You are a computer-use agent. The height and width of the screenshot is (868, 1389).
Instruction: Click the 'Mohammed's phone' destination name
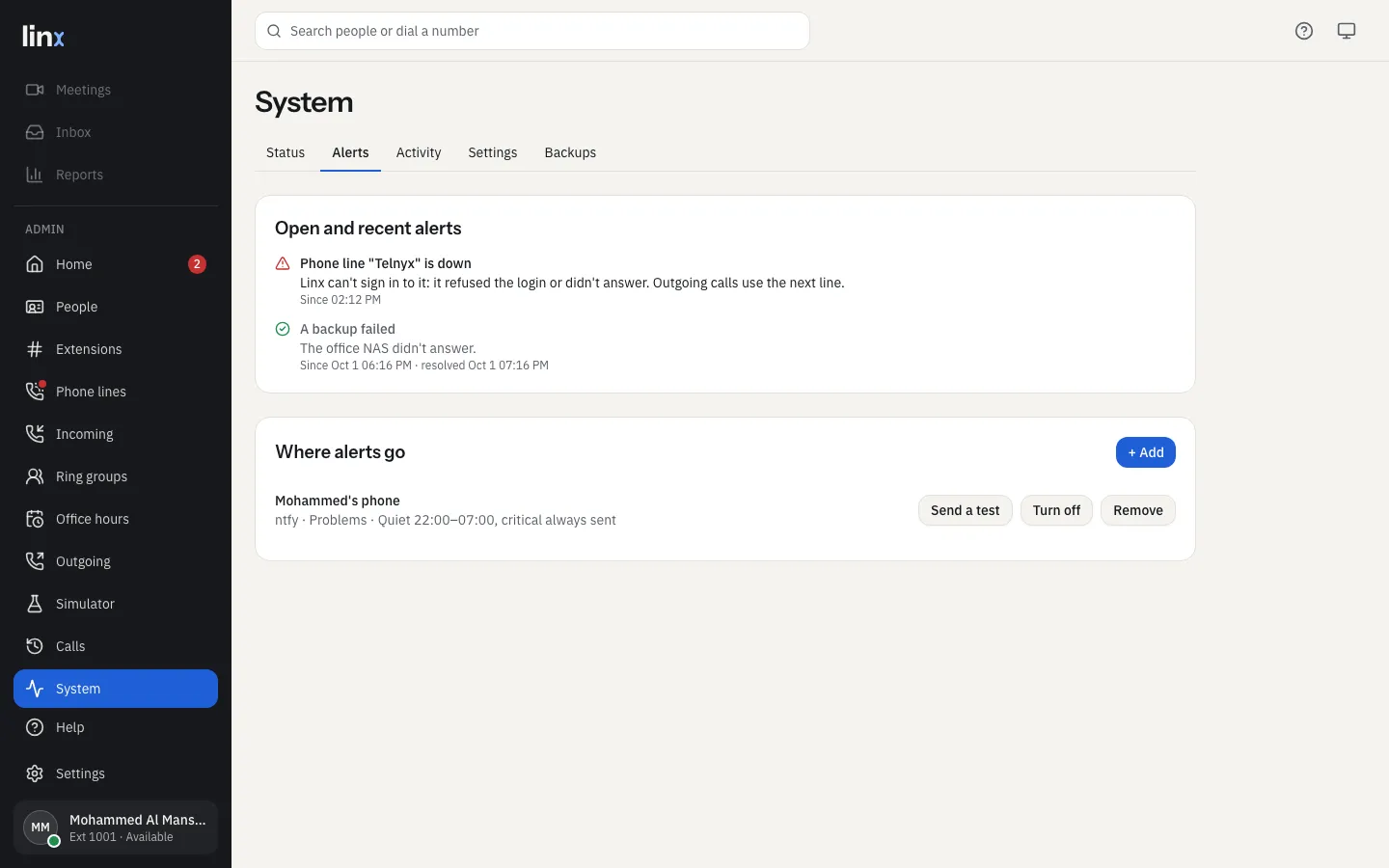[x=338, y=501]
